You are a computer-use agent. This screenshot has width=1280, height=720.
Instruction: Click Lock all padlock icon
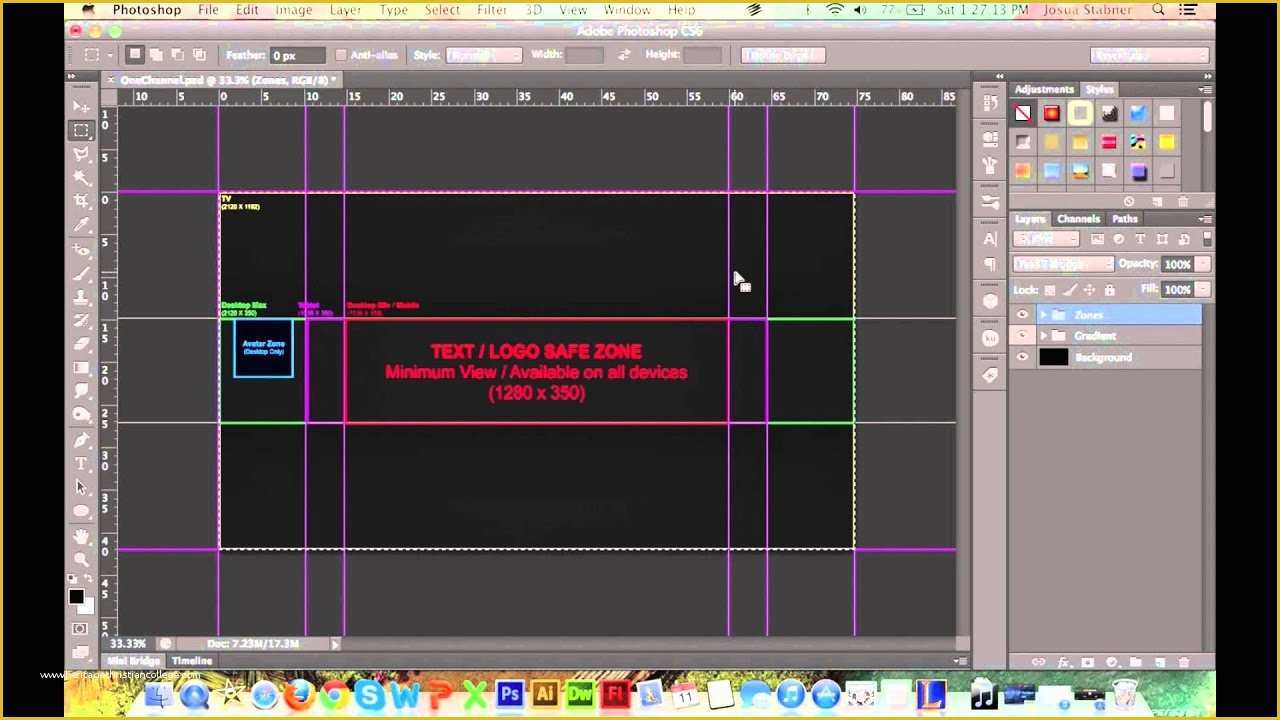pyautogui.click(x=1109, y=290)
